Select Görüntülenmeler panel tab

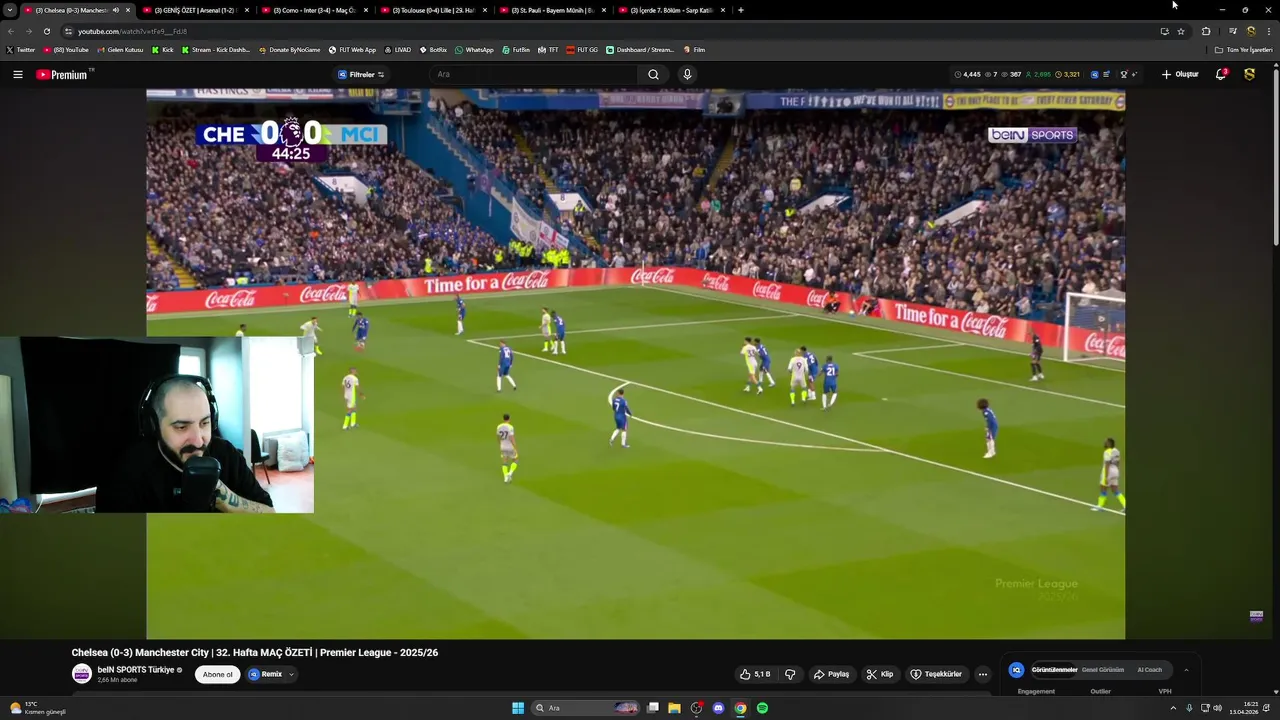tap(1054, 670)
